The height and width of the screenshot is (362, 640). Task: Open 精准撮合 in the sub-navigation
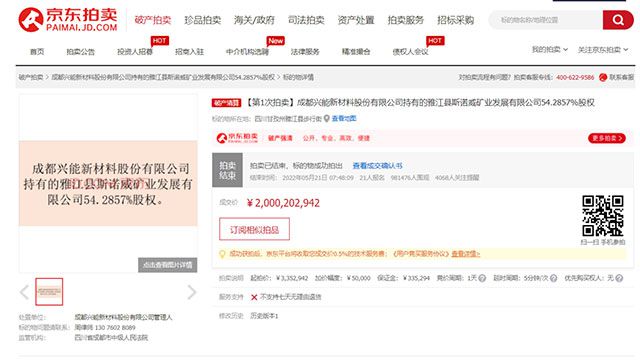[356, 51]
